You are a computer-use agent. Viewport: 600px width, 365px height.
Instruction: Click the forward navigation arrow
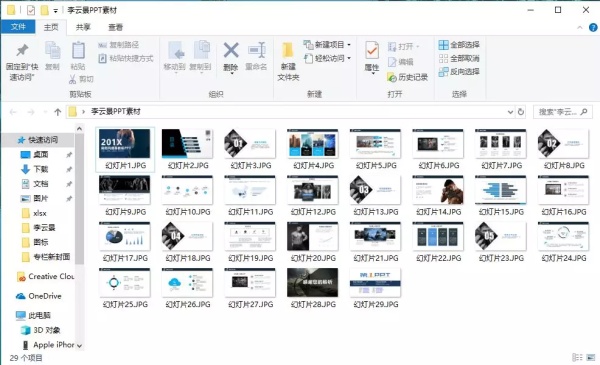coord(31,112)
